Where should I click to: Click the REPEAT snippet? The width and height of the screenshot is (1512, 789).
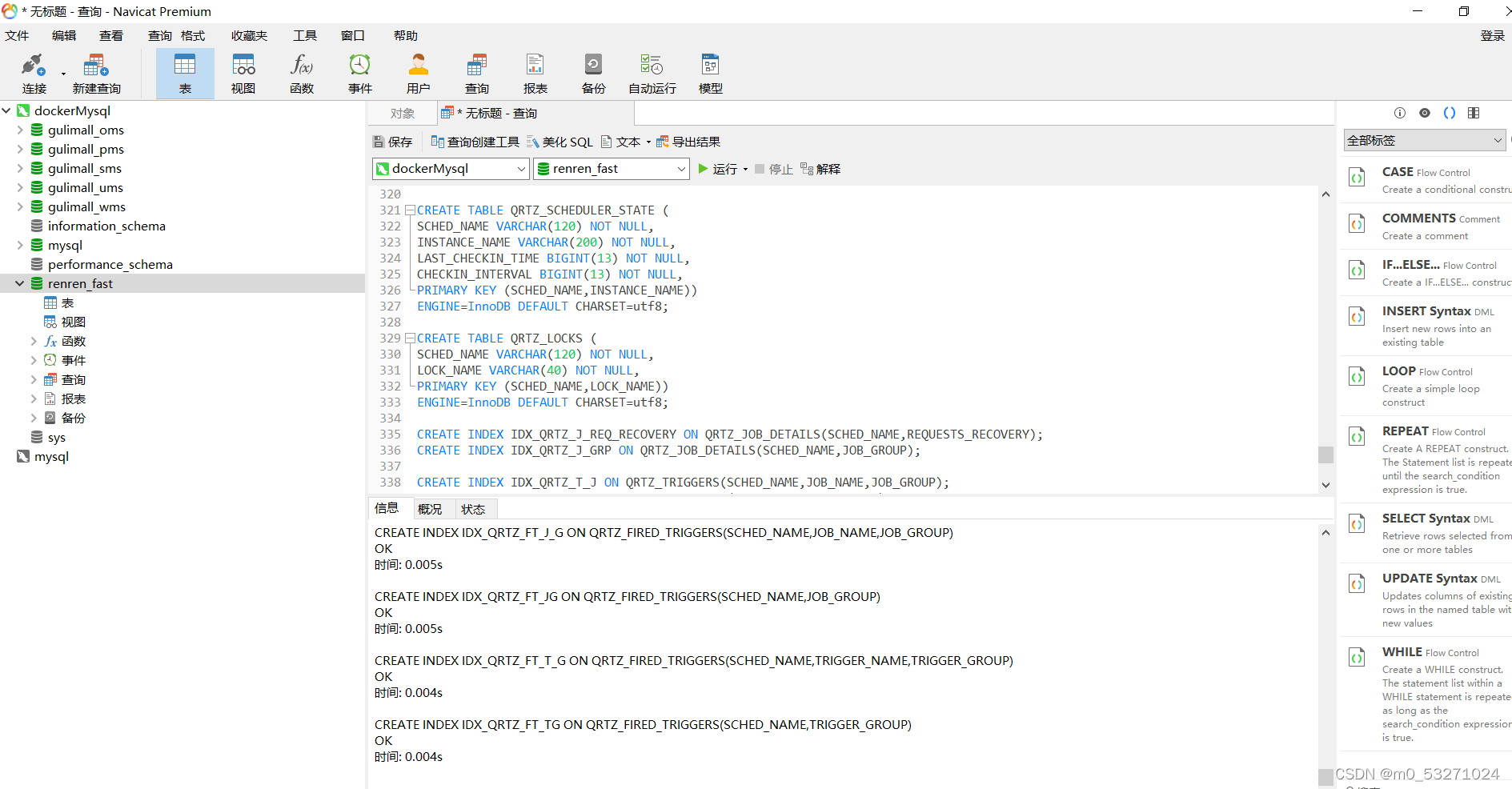[x=1426, y=459]
